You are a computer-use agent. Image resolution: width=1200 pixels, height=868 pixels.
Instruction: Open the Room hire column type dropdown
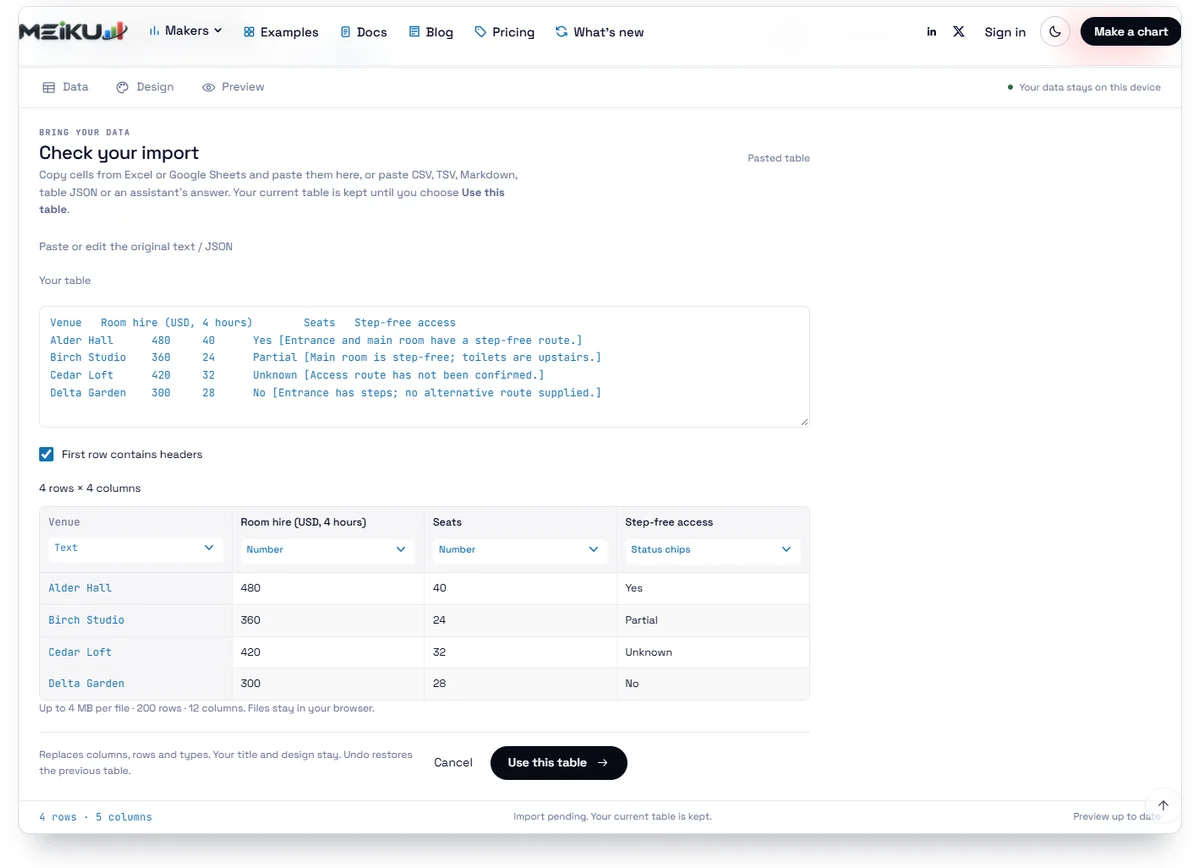326,549
